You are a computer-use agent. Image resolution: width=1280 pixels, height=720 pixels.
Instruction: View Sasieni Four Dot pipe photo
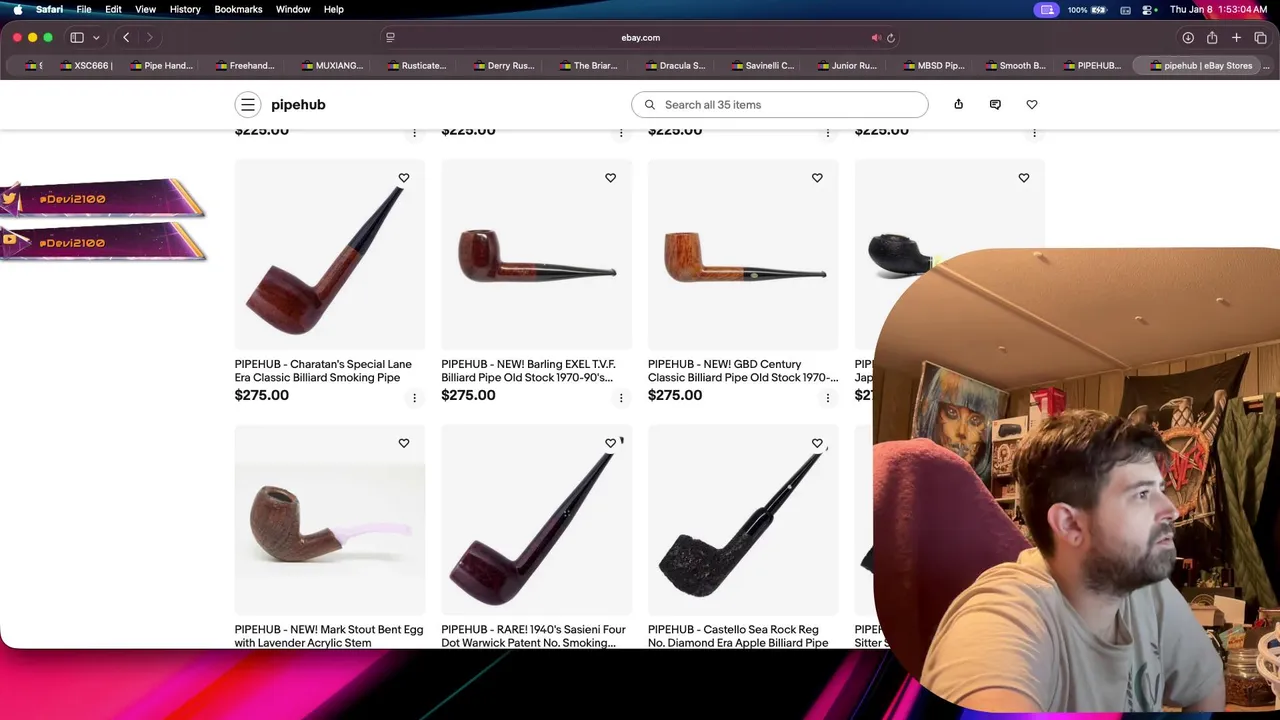pos(536,520)
